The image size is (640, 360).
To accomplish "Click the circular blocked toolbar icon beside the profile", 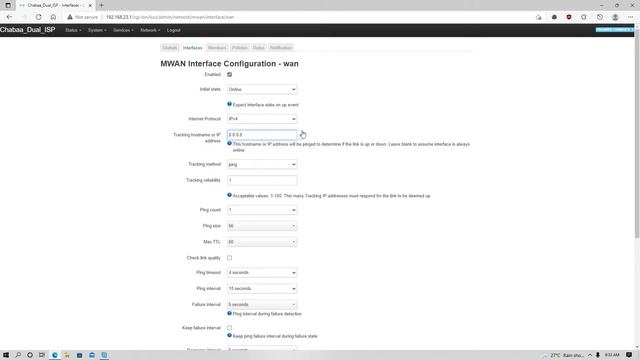I will click(600, 17).
